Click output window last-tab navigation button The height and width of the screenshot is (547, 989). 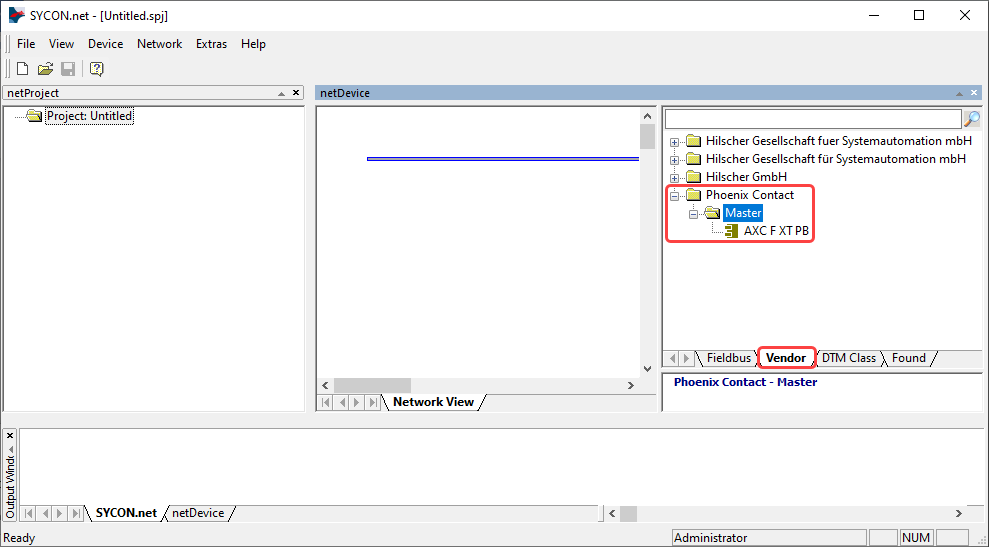pyautogui.click(x=76, y=514)
